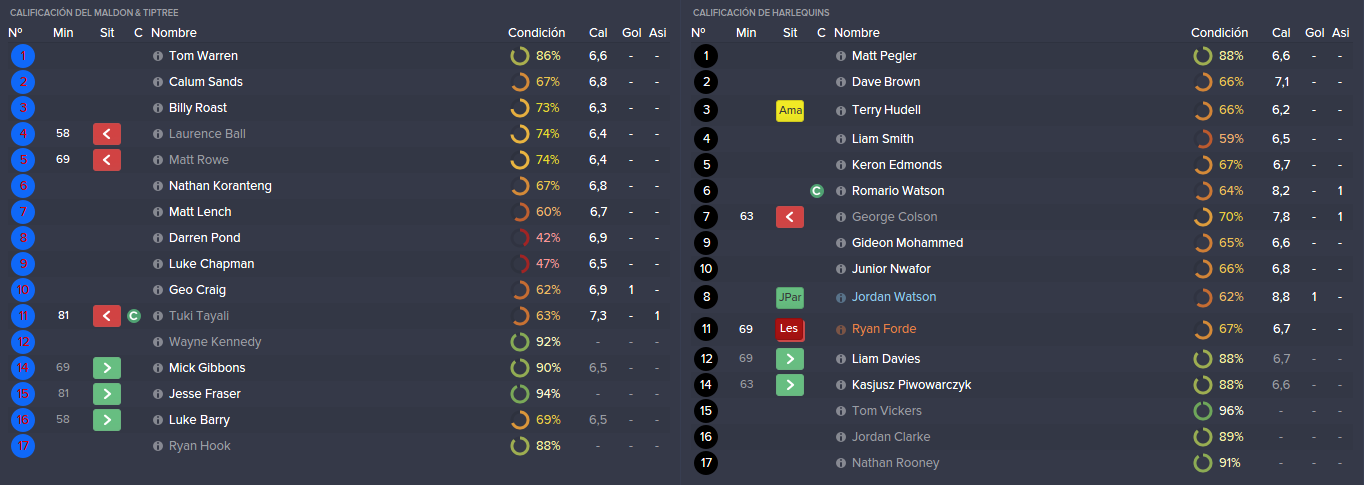Image resolution: width=1364 pixels, height=485 pixels.
Task: Click the black number 7 badge for George Colson
Action: tap(706, 217)
